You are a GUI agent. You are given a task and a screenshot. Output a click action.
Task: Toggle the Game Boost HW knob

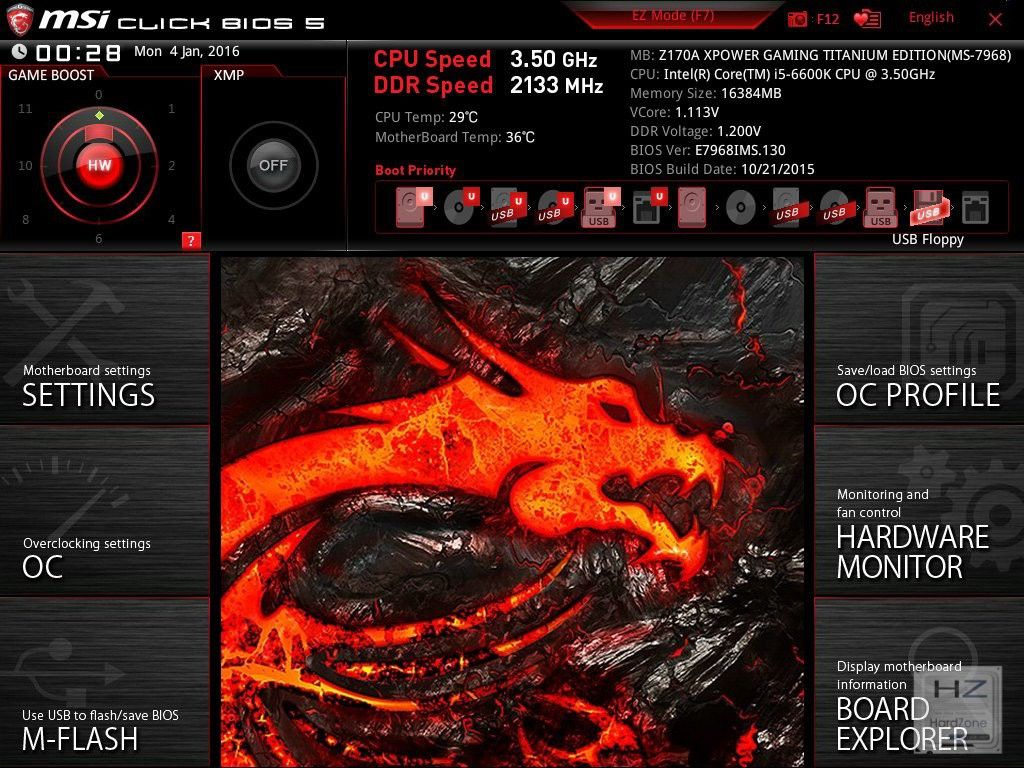(99, 165)
